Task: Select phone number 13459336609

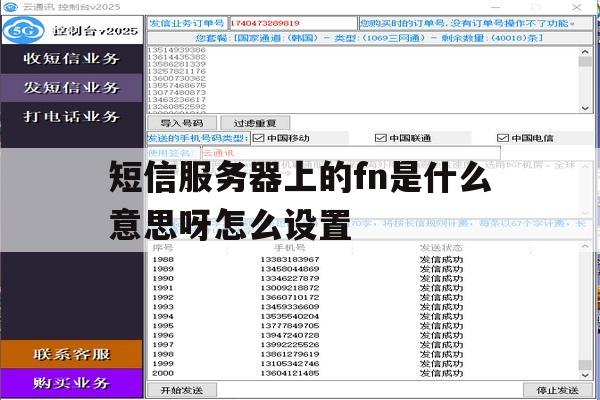Action: coord(290,307)
